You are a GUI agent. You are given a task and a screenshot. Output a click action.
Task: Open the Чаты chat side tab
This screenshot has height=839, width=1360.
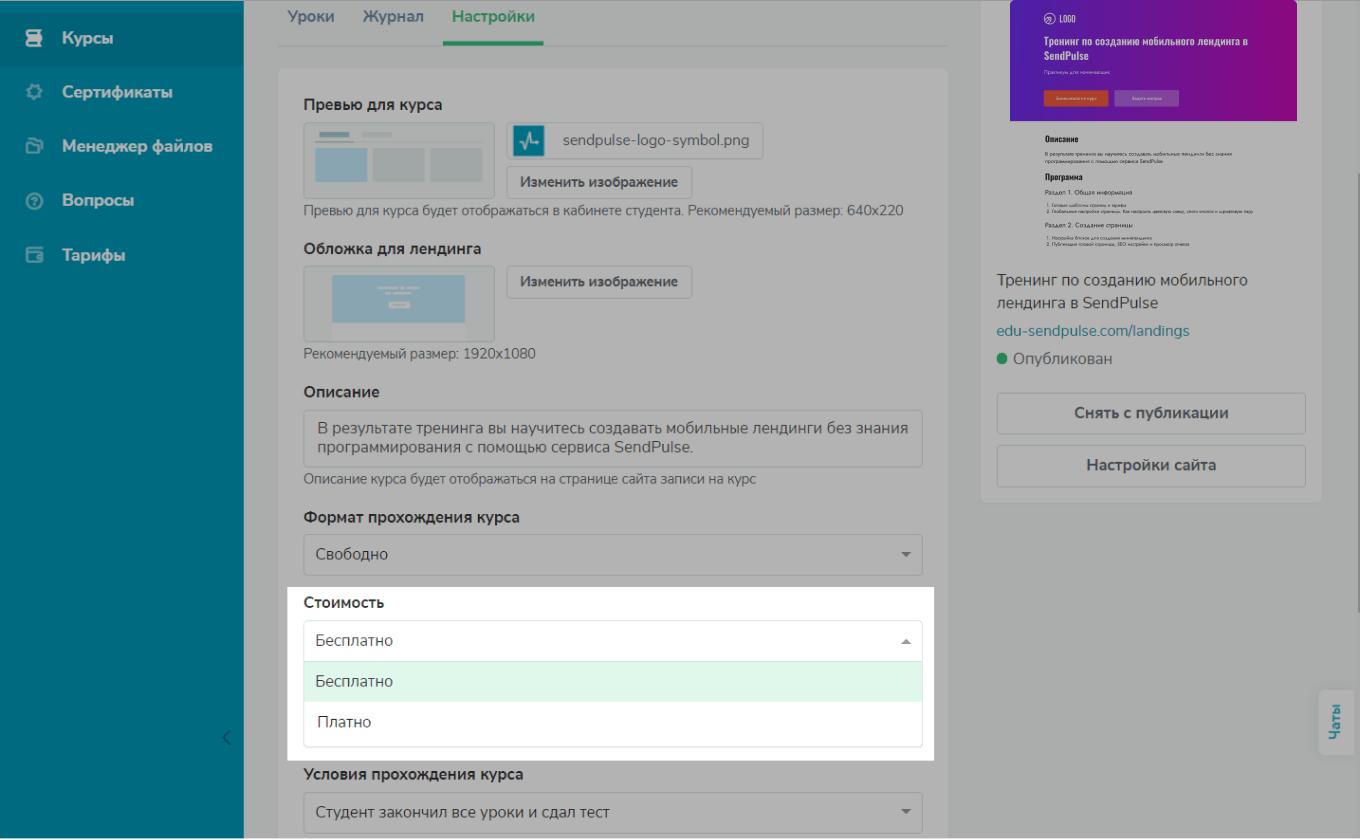1335,720
